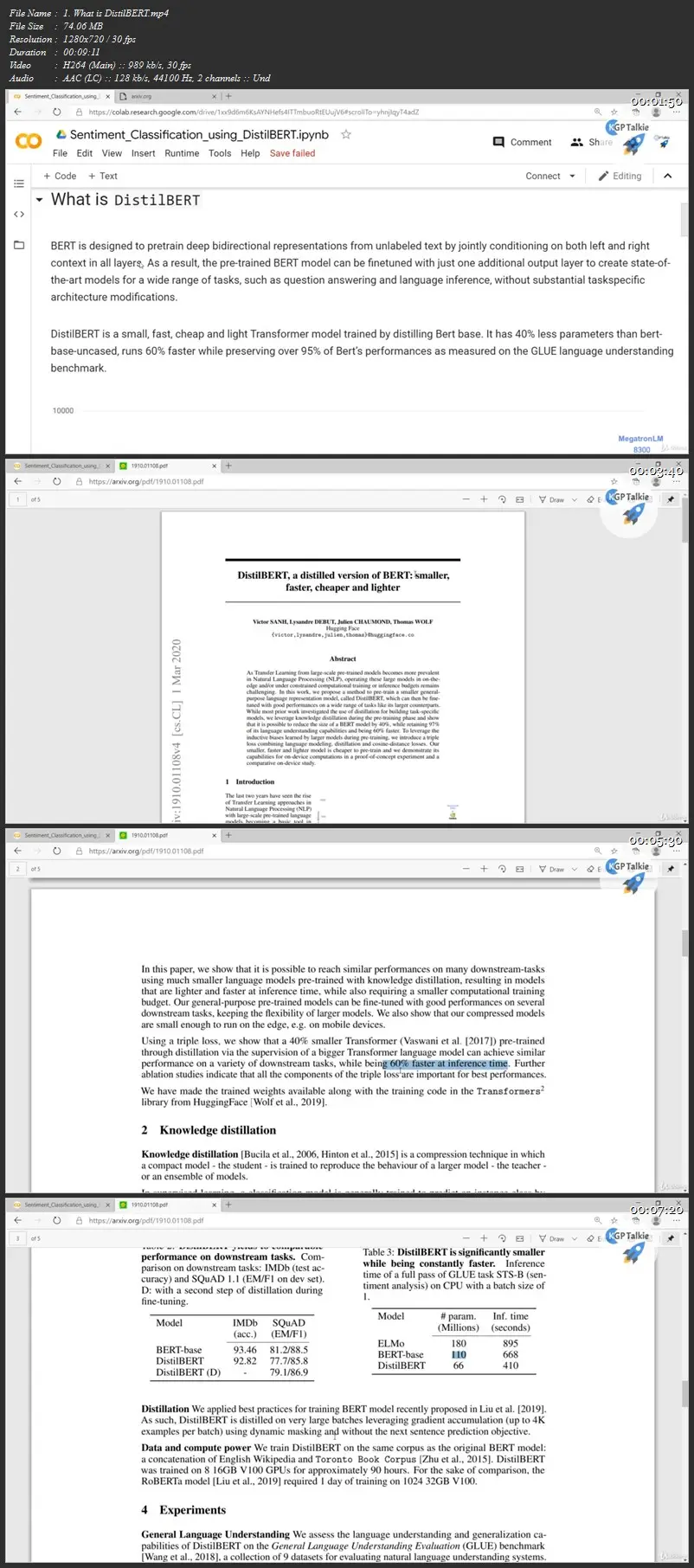
Task: Open Colab Runtime menu
Action: pyautogui.click(x=182, y=153)
